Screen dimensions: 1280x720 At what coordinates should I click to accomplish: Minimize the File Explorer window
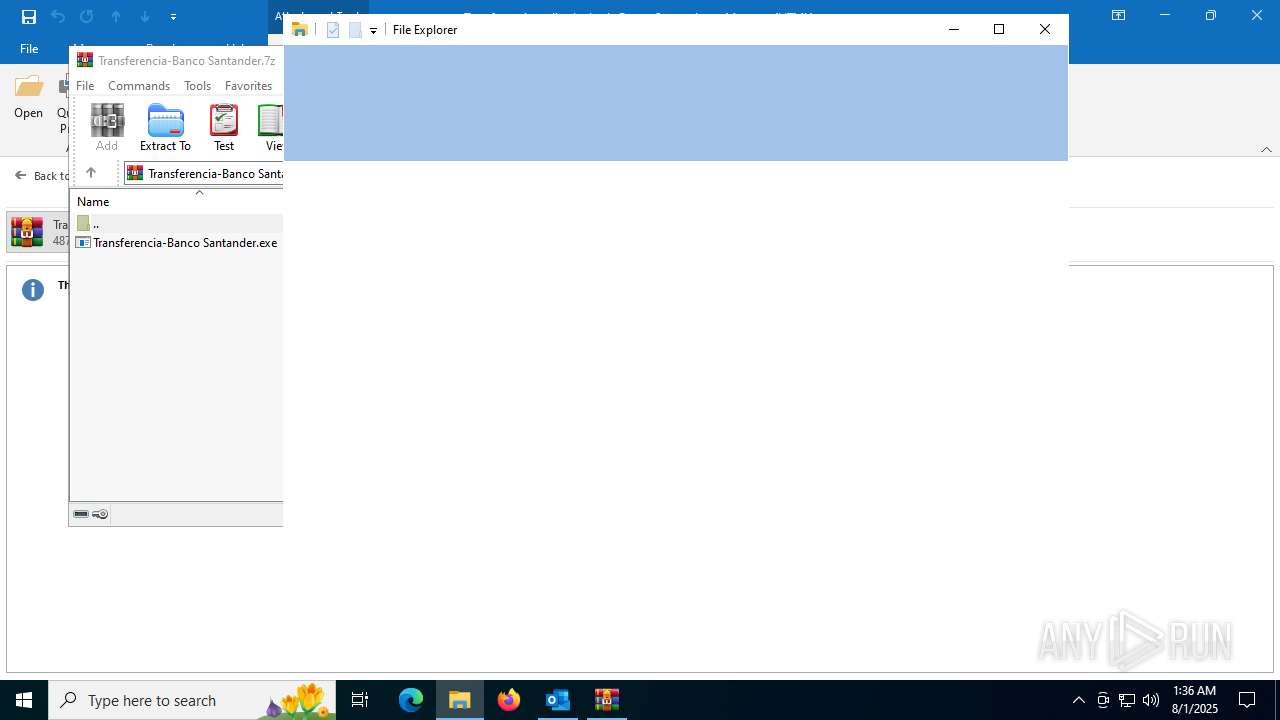tap(953, 29)
